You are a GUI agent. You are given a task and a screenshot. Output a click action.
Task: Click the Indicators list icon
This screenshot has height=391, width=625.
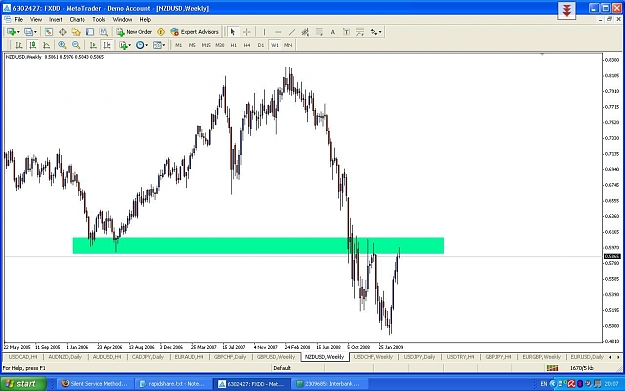123,45
